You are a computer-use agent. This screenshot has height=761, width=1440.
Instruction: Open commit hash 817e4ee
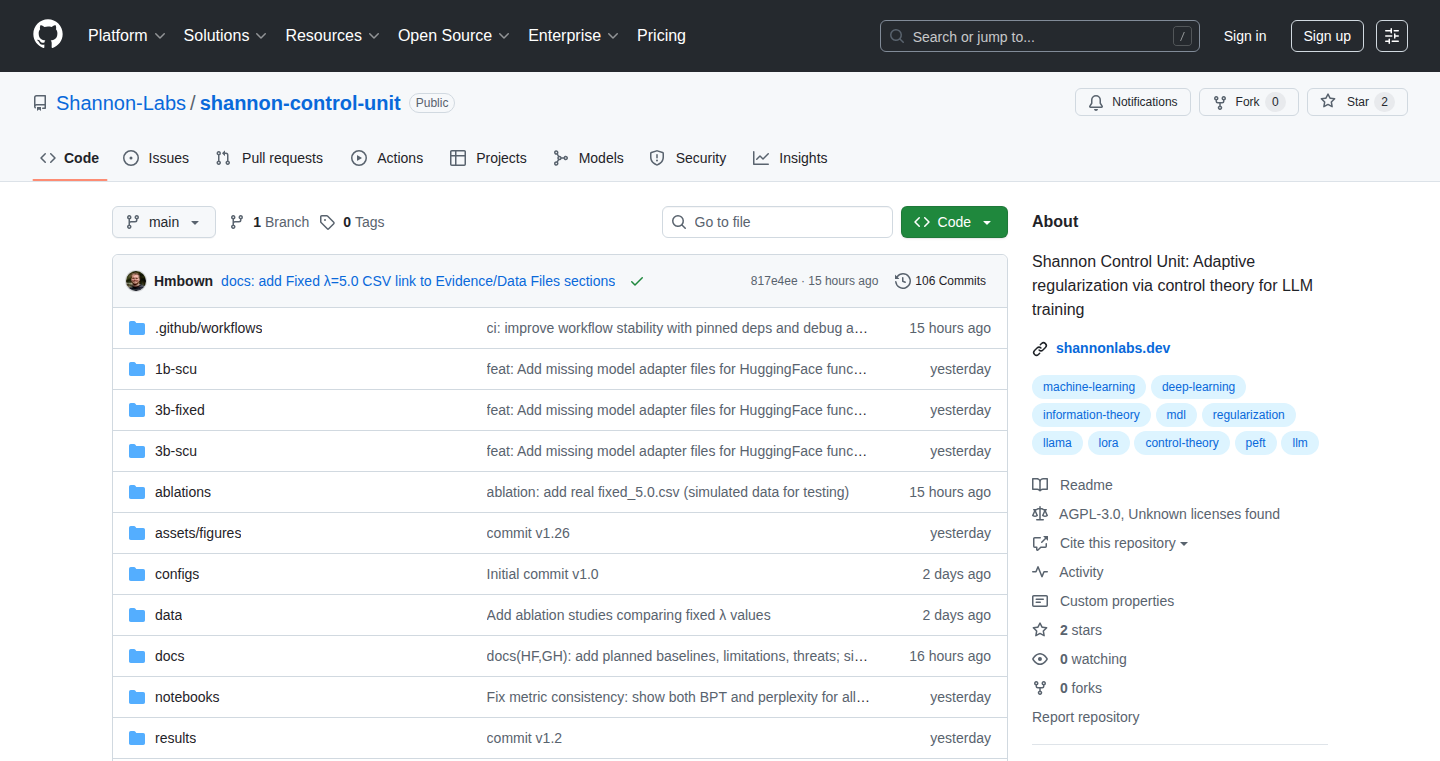pyautogui.click(x=774, y=281)
